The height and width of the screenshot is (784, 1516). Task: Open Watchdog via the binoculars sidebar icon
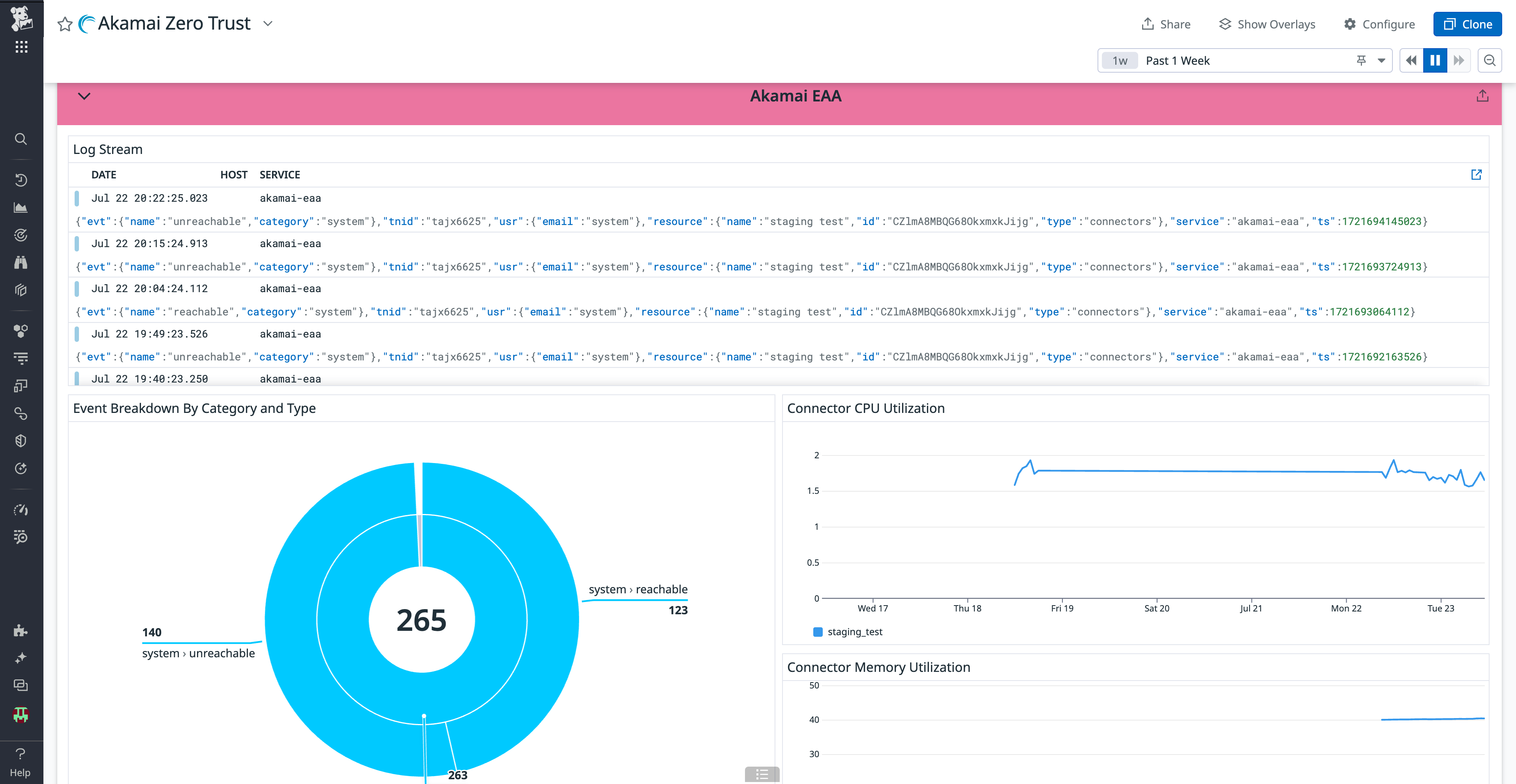21,263
